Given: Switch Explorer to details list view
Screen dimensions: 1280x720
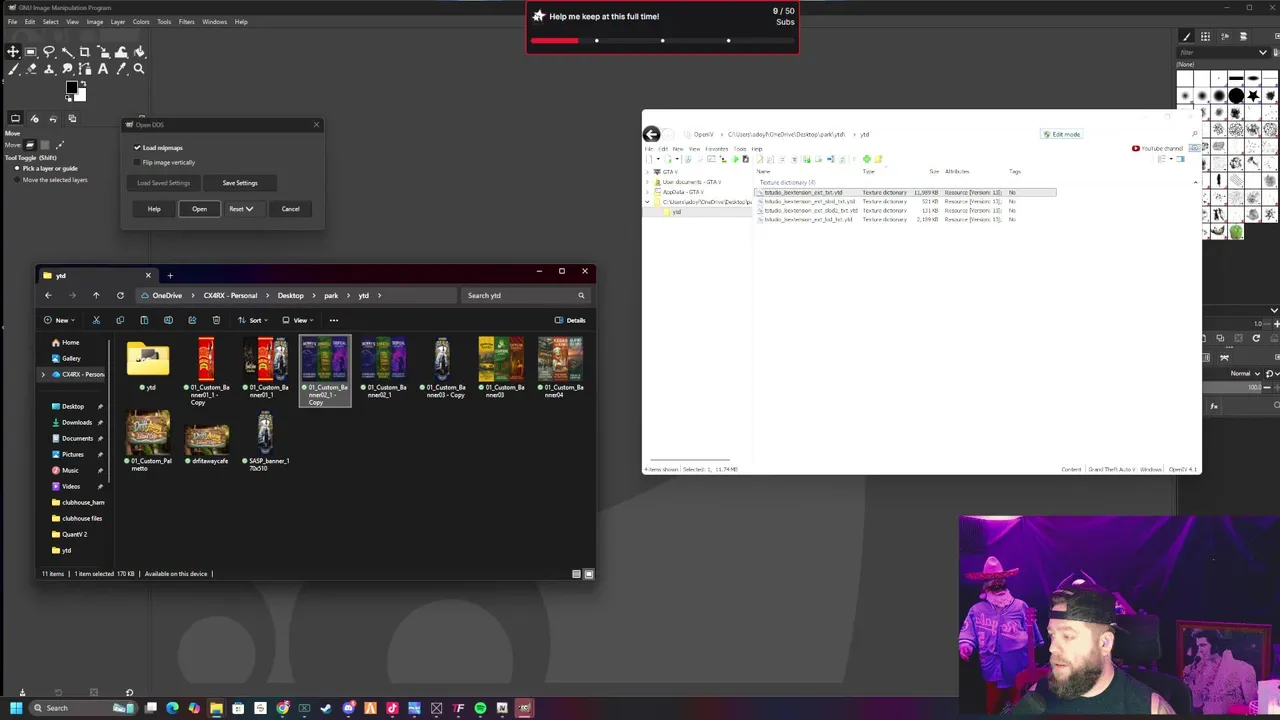Looking at the screenshot, I should point(576,574).
